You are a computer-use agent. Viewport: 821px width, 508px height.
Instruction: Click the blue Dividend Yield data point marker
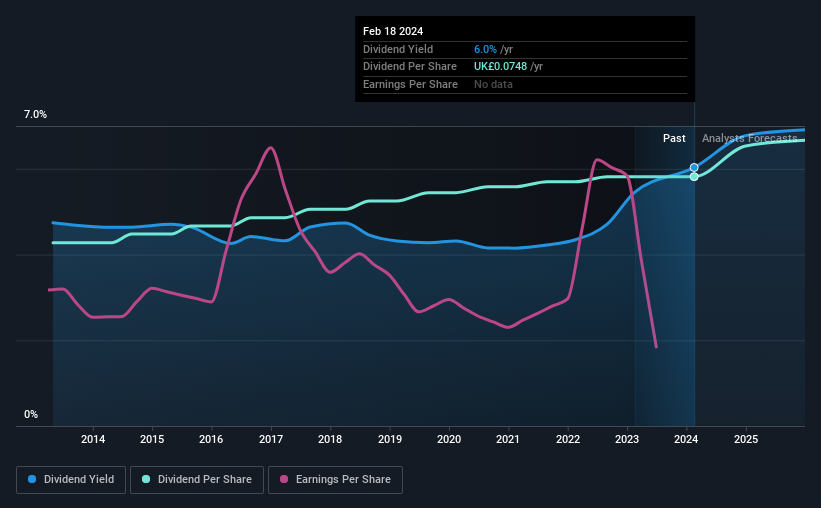[x=694, y=168]
